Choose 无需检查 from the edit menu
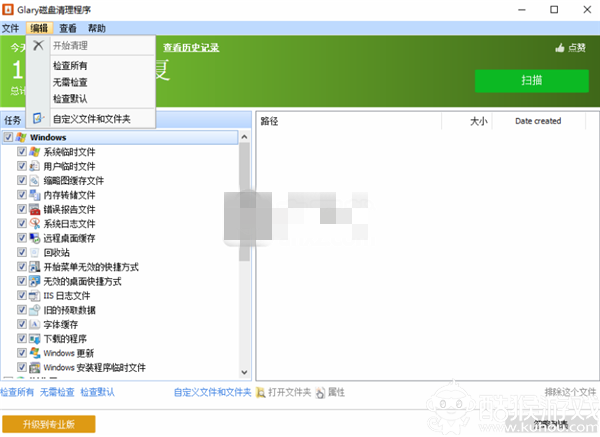The width and height of the screenshot is (600, 437). [103, 82]
